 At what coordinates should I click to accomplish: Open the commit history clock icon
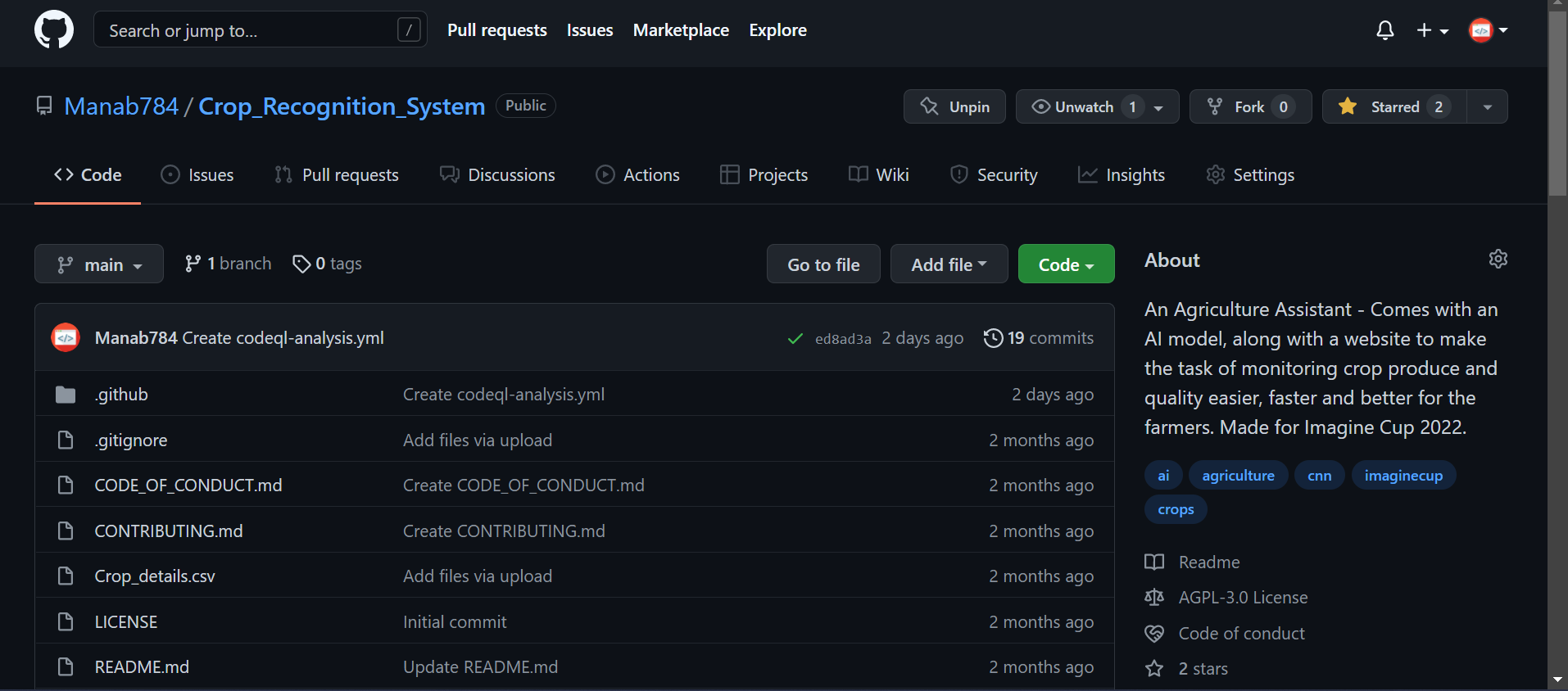(x=993, y=338)
